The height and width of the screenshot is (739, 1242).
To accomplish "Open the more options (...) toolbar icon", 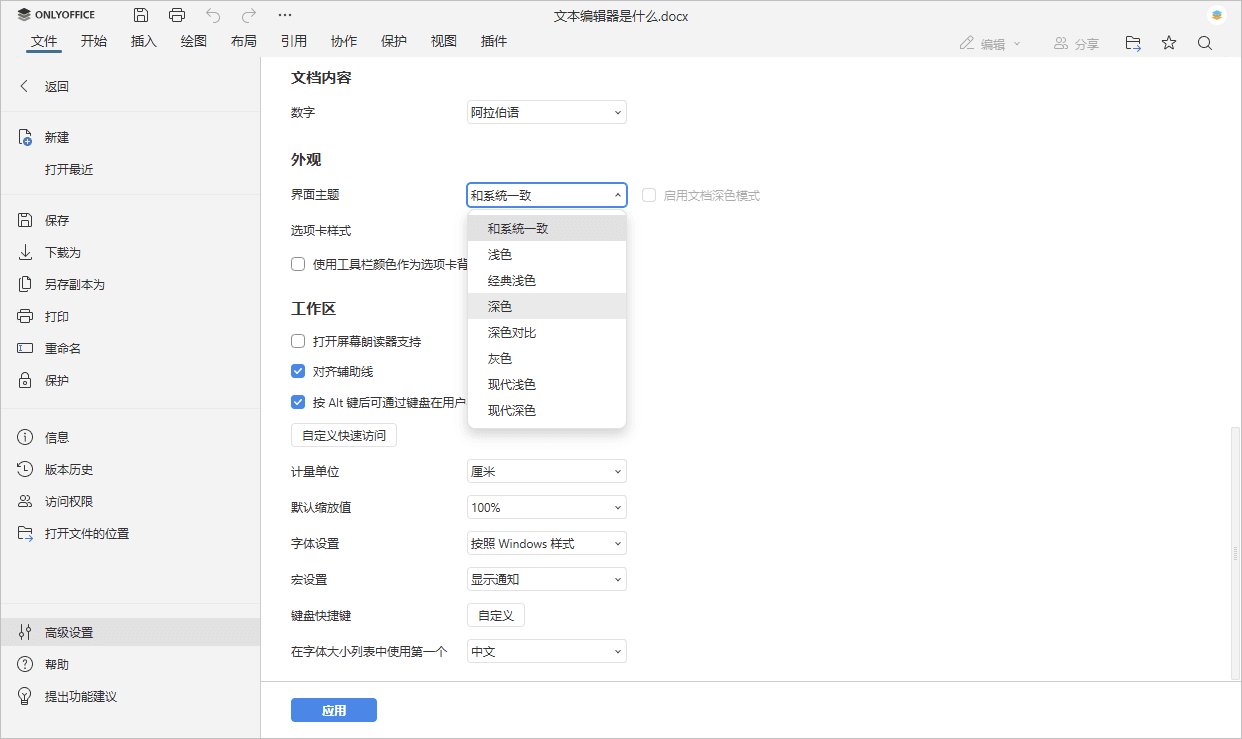I will coord(284,15).
